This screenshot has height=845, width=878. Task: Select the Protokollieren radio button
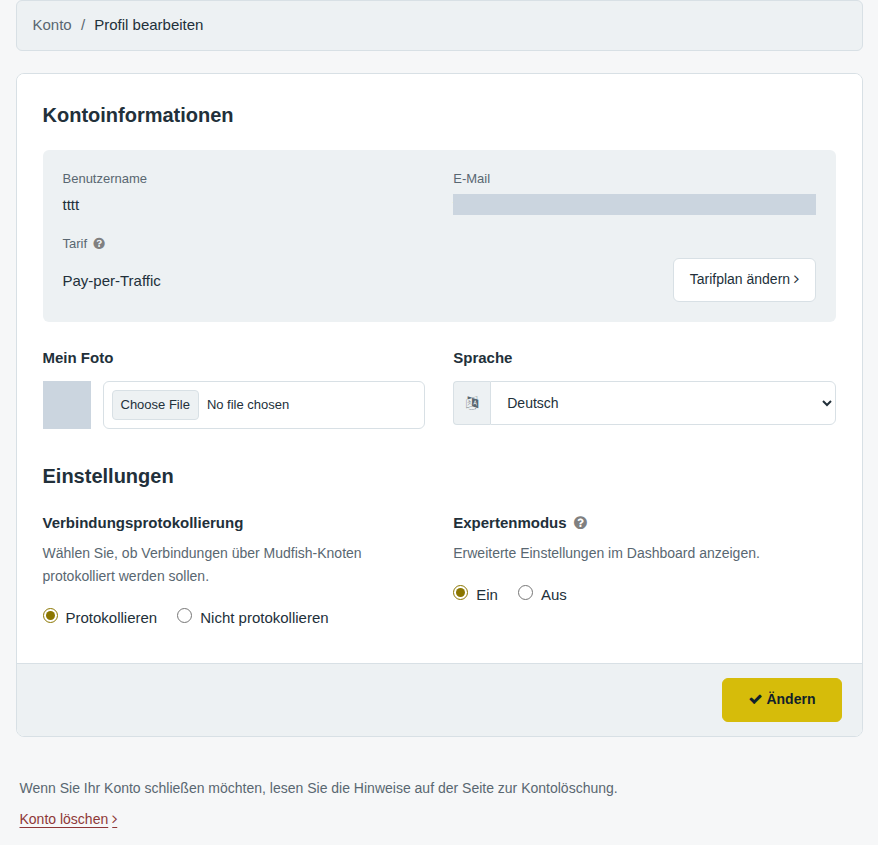(50, 616)
